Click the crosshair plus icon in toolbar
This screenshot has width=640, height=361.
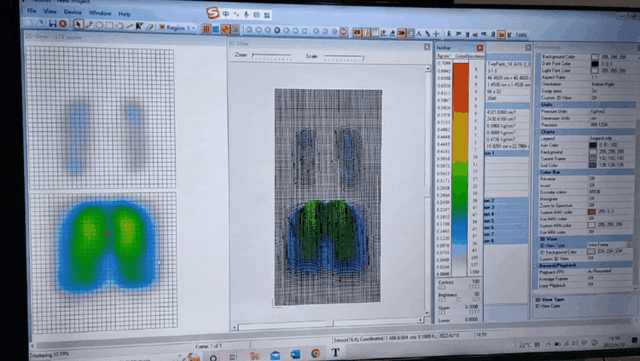(436, 34)
